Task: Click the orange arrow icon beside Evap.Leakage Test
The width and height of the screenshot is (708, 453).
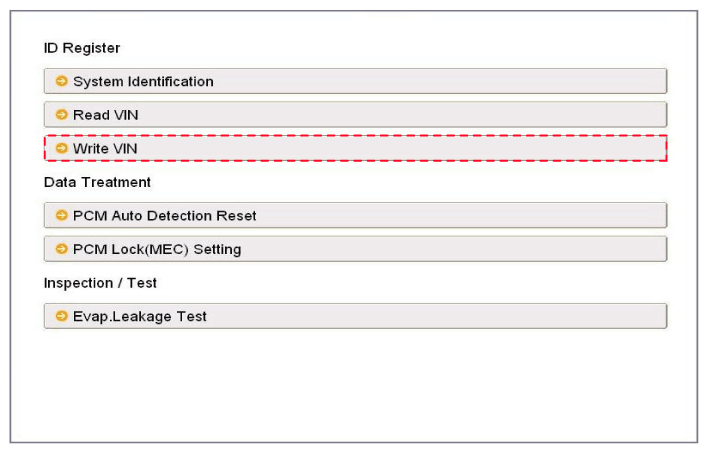Action: (61, 316)
